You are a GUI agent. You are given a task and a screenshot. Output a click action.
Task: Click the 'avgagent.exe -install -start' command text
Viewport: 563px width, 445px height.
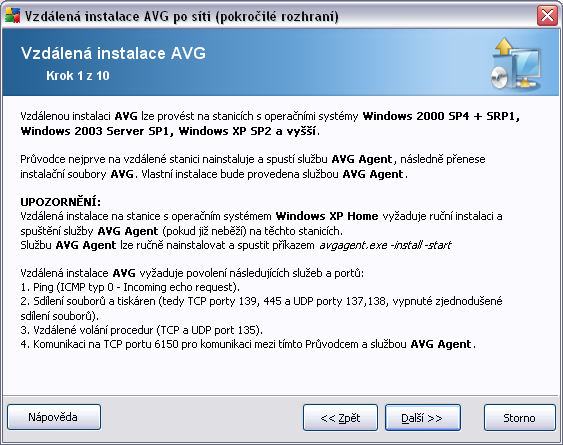click(385, 245)
